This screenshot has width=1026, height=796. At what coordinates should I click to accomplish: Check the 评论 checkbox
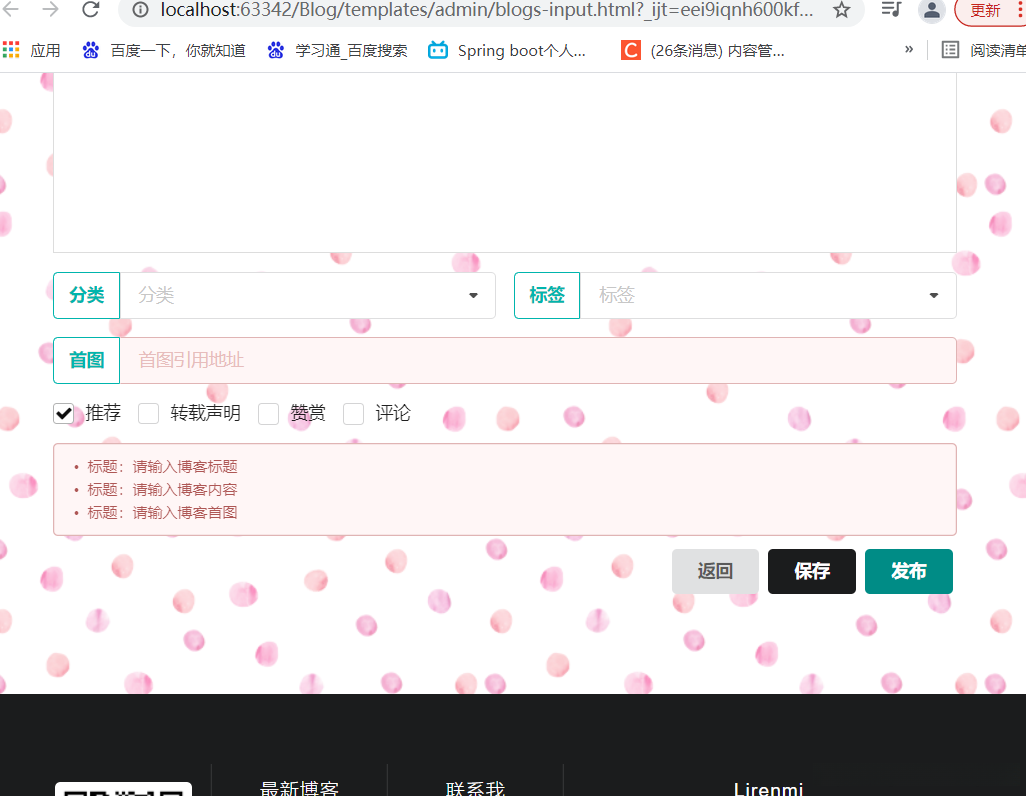(x=353, y=413)
